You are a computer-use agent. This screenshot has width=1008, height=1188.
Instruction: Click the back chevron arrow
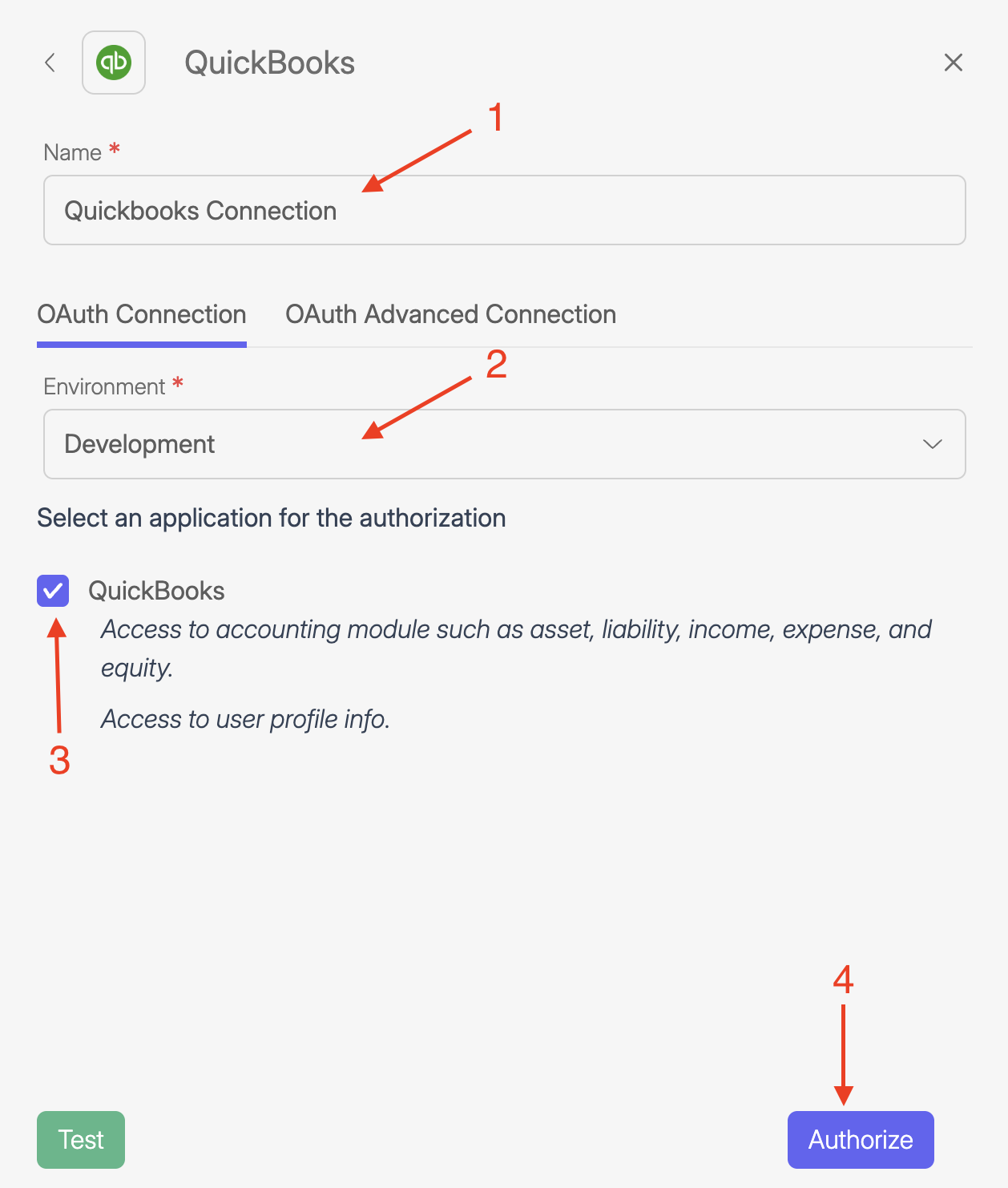pyautogui.click(x=50, y=63)
